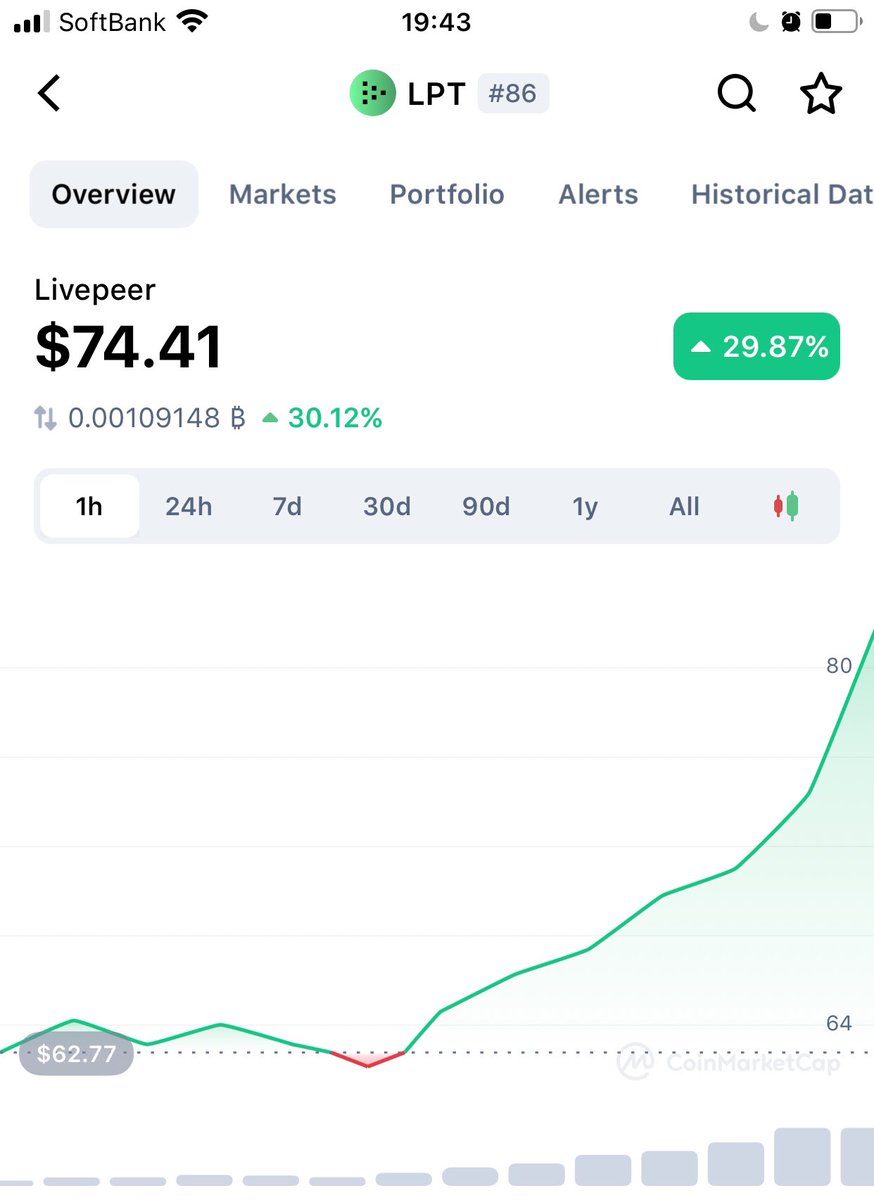Switch to candlestick chart view icon

coord(786,506)
